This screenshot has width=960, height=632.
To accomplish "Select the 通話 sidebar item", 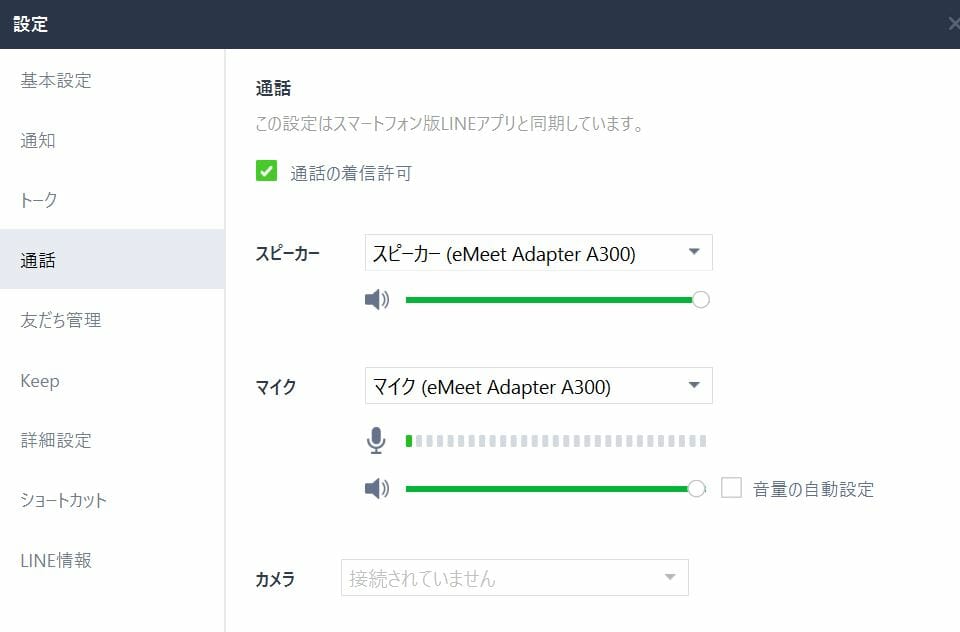I will point(38,261).
